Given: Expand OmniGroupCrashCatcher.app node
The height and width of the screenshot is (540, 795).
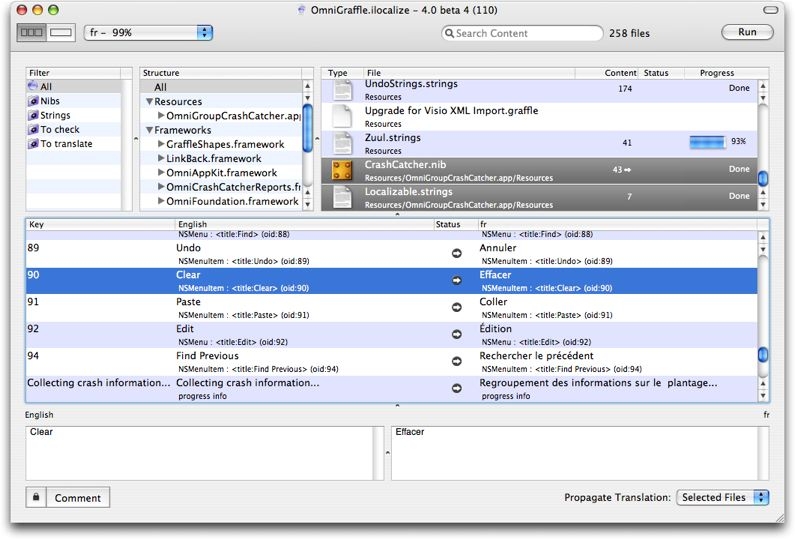Looking at the screenshot, I should (161, 116).
